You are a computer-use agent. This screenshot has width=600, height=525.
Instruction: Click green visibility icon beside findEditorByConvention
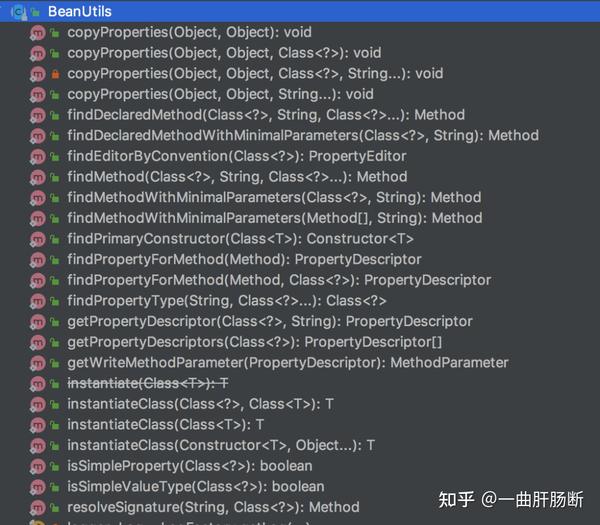pos(55,157)
